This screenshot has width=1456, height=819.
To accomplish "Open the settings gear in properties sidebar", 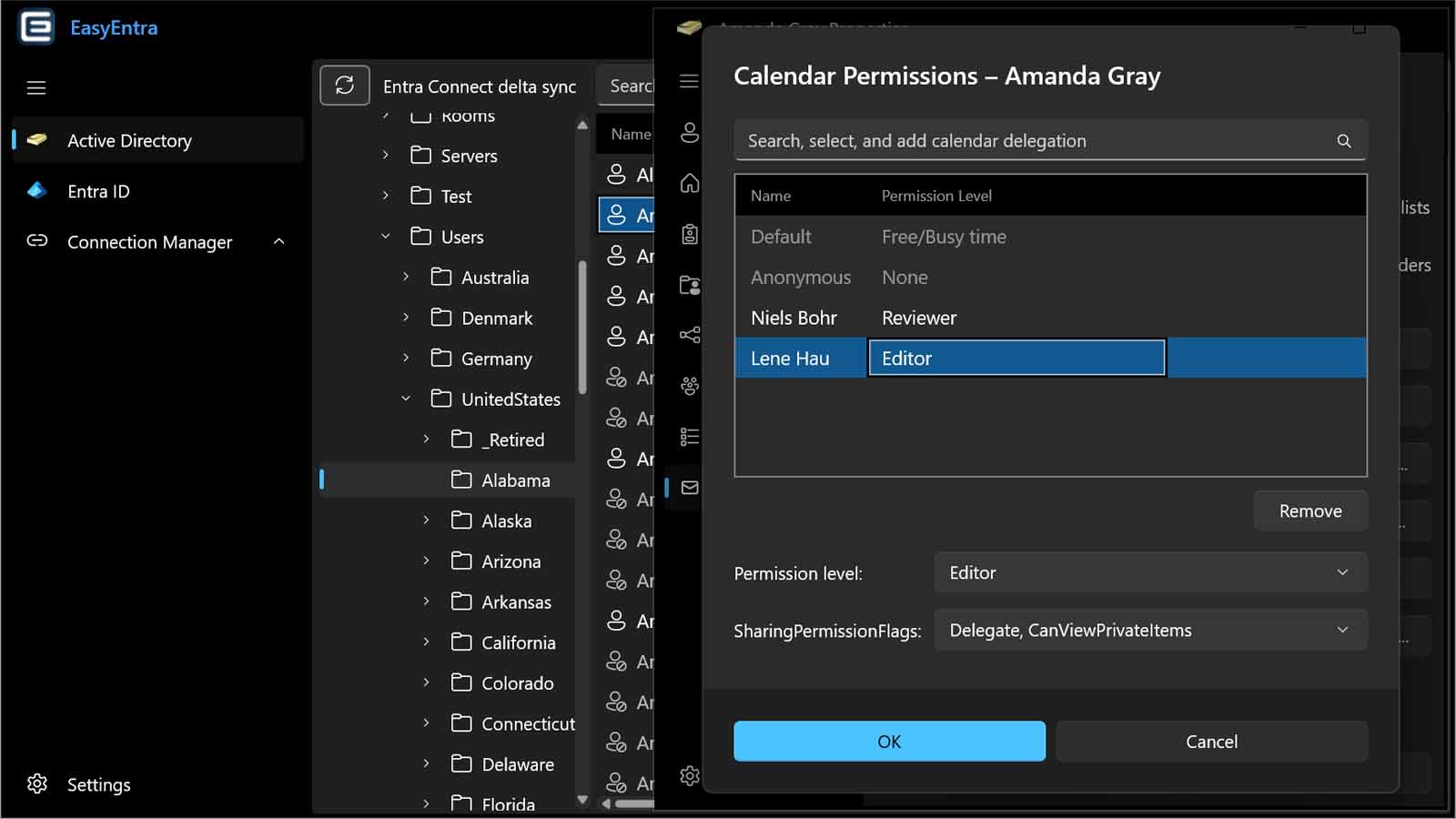I will 690,776.
